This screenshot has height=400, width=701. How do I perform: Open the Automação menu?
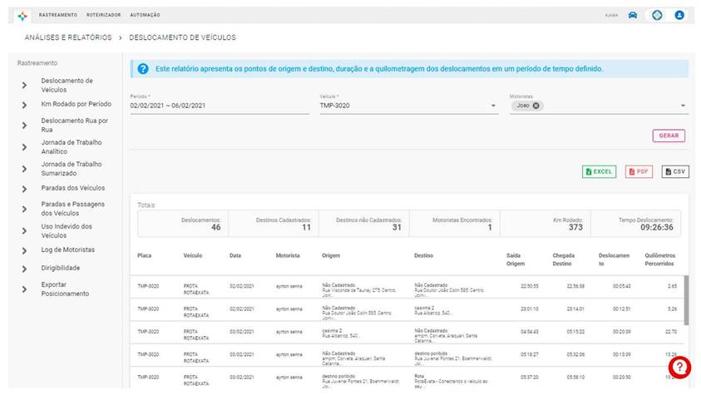click(146, 15)
